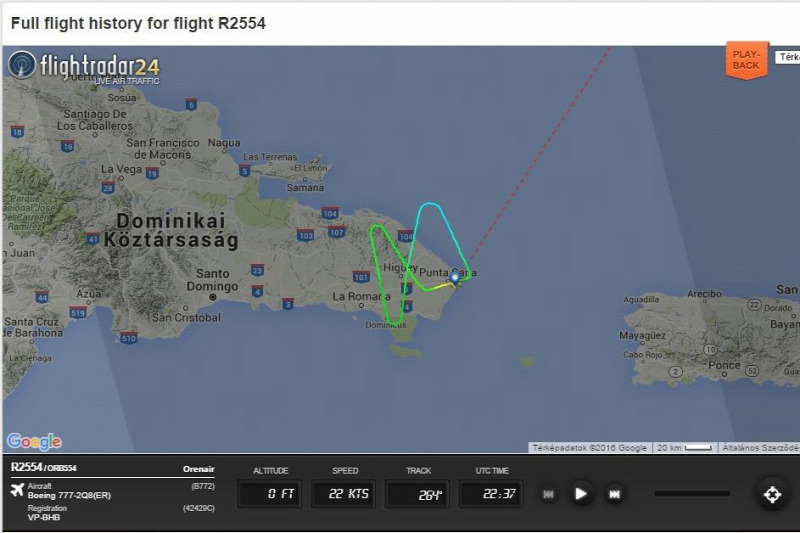800x533 pixels.
Task: Click the playback speed slider bar
Action: 692,494
